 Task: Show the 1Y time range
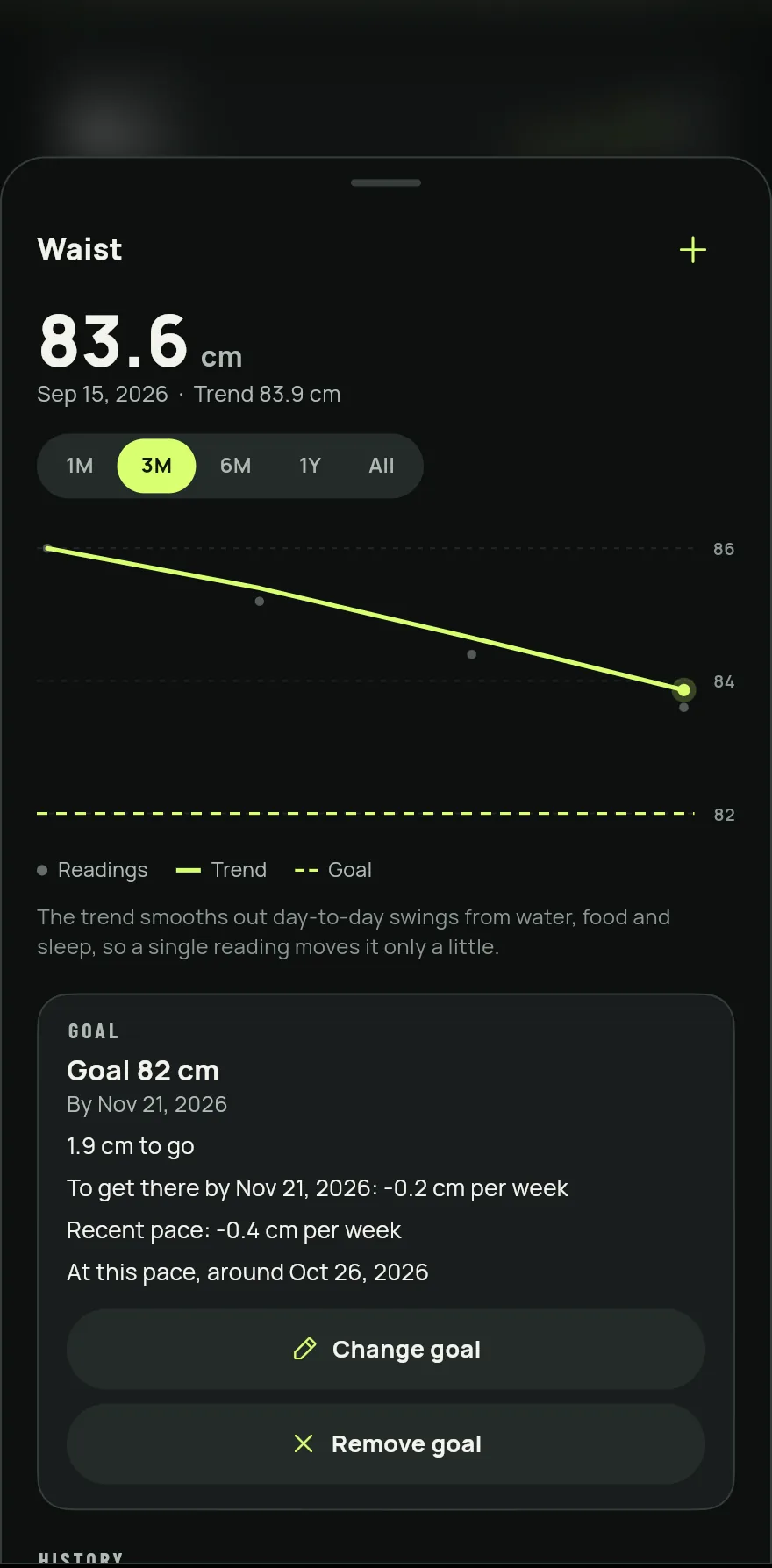coord(310,466)
